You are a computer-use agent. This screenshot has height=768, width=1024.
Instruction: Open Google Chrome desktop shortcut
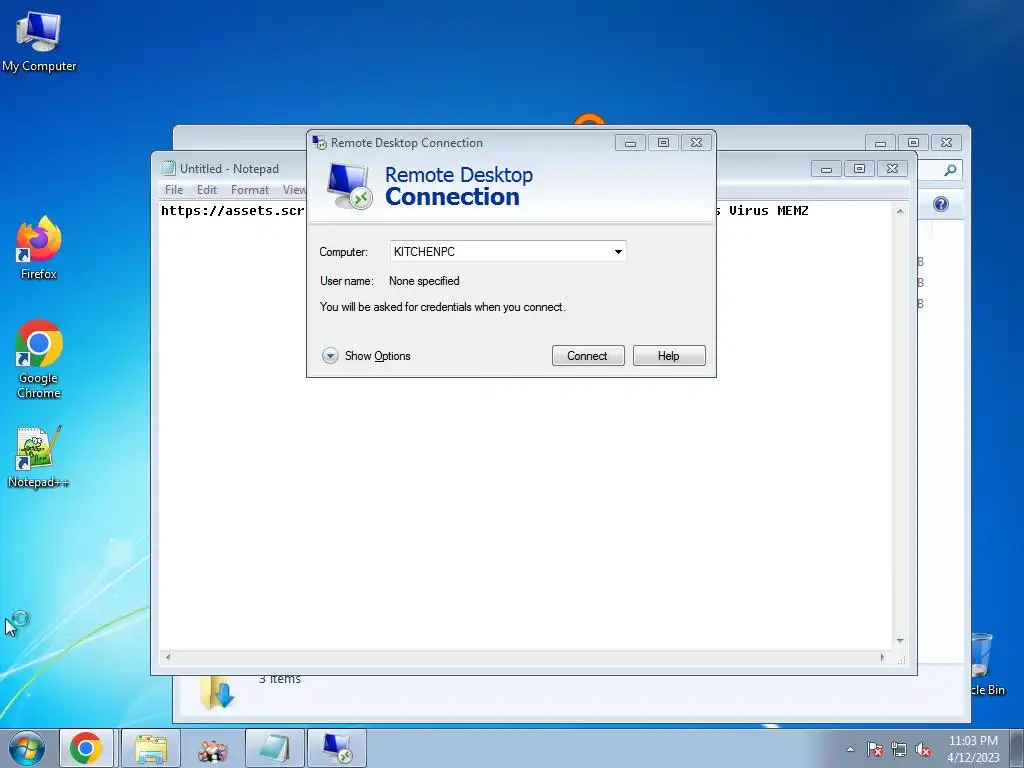click(x=39, y=359)
